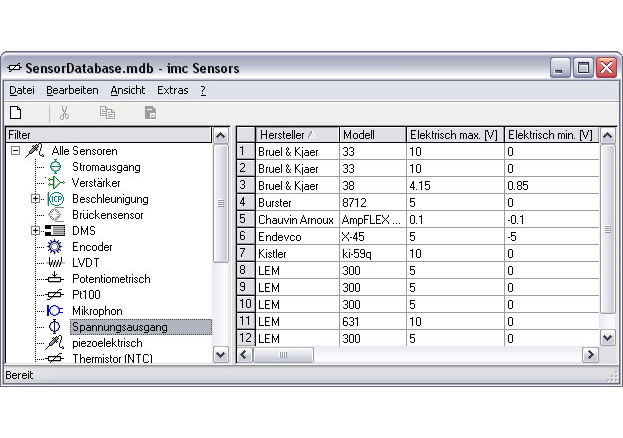Click the Endevco manufacturer cell
The height and width of the screenshot is (438, 623).
click(x=298, y=237)
